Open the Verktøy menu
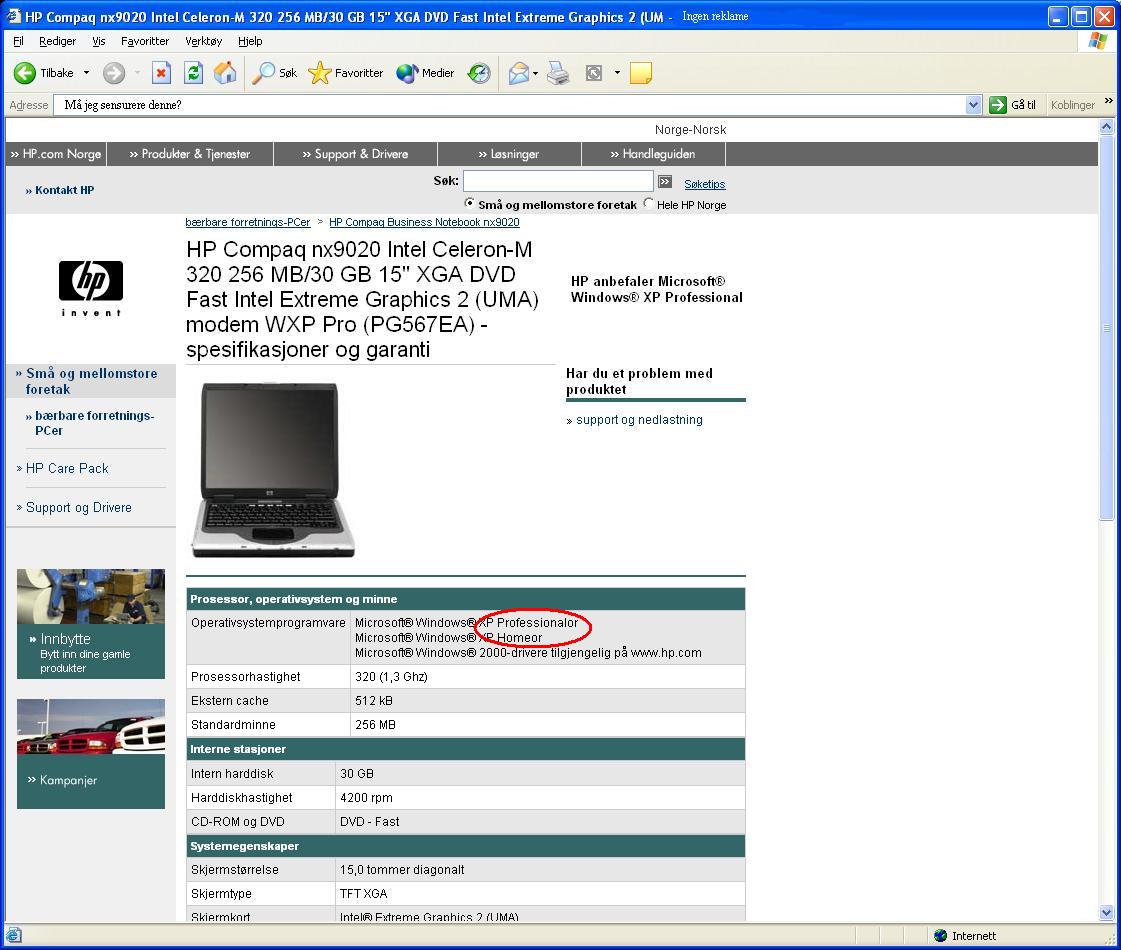 tap(204, 41)
